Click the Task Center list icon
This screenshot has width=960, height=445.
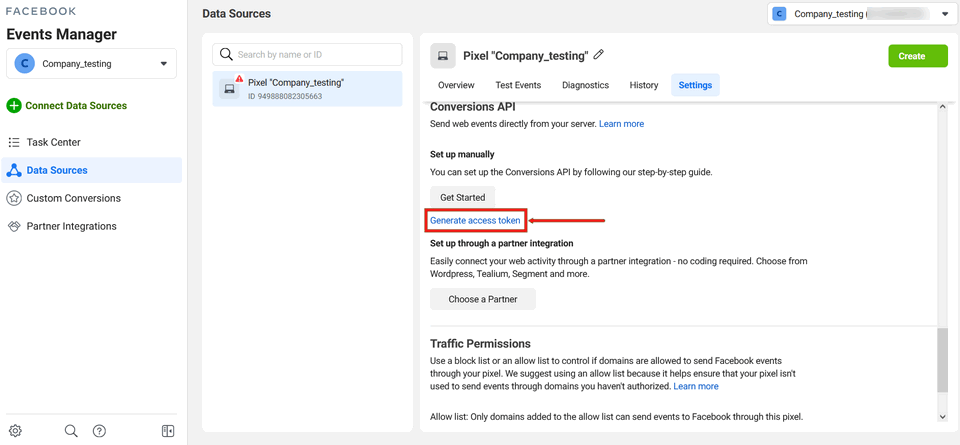pyautogui.click(x=13, y=142)
